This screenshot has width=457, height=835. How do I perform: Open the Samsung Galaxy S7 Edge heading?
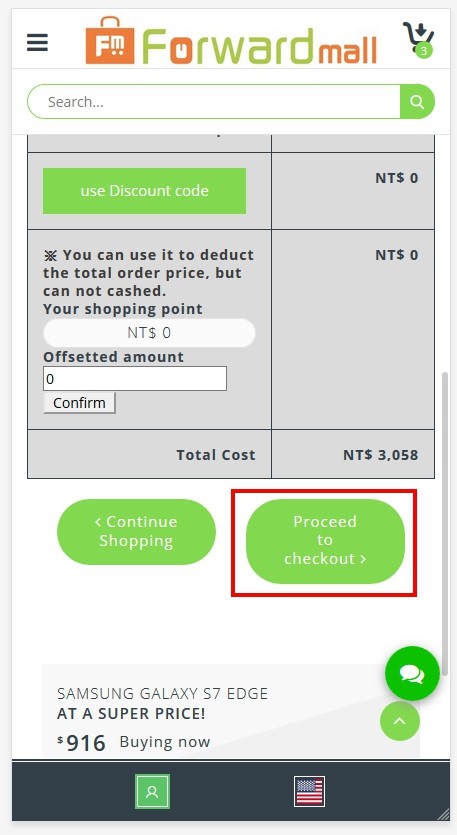click(x=162, y=693)
